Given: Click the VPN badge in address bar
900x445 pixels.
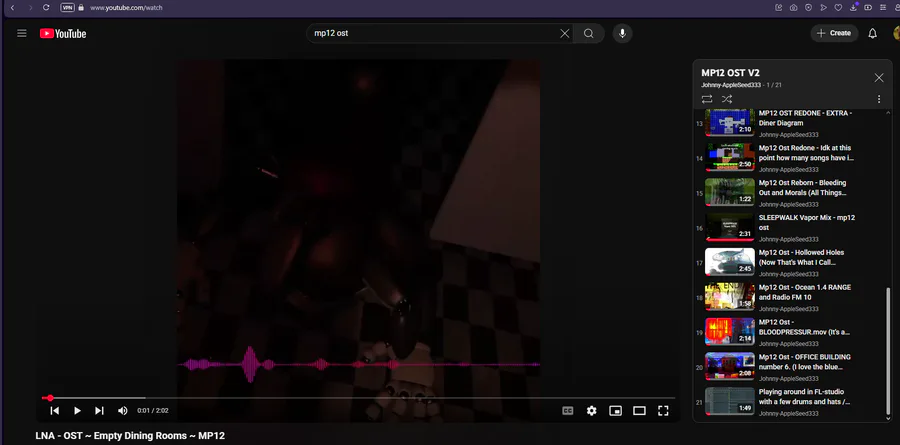Looking at the screenshot, I should pyautogui.click(x=67, y=7).
